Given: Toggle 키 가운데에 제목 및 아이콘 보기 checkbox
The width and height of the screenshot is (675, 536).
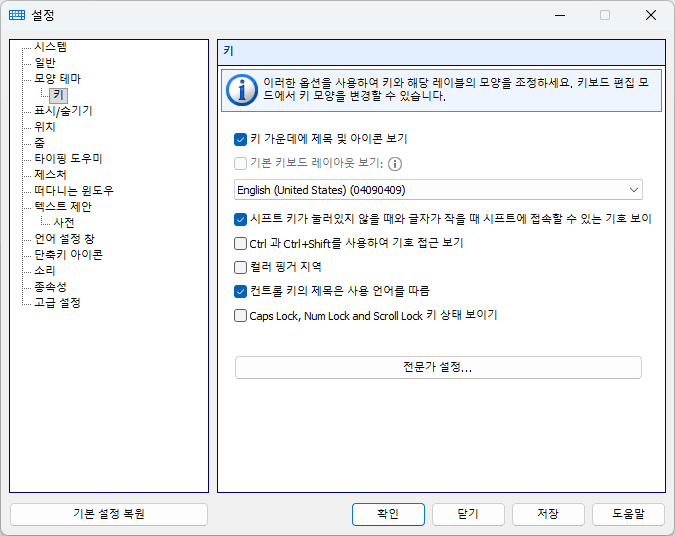Looking at the screenshot, I should tap(240, 139).
